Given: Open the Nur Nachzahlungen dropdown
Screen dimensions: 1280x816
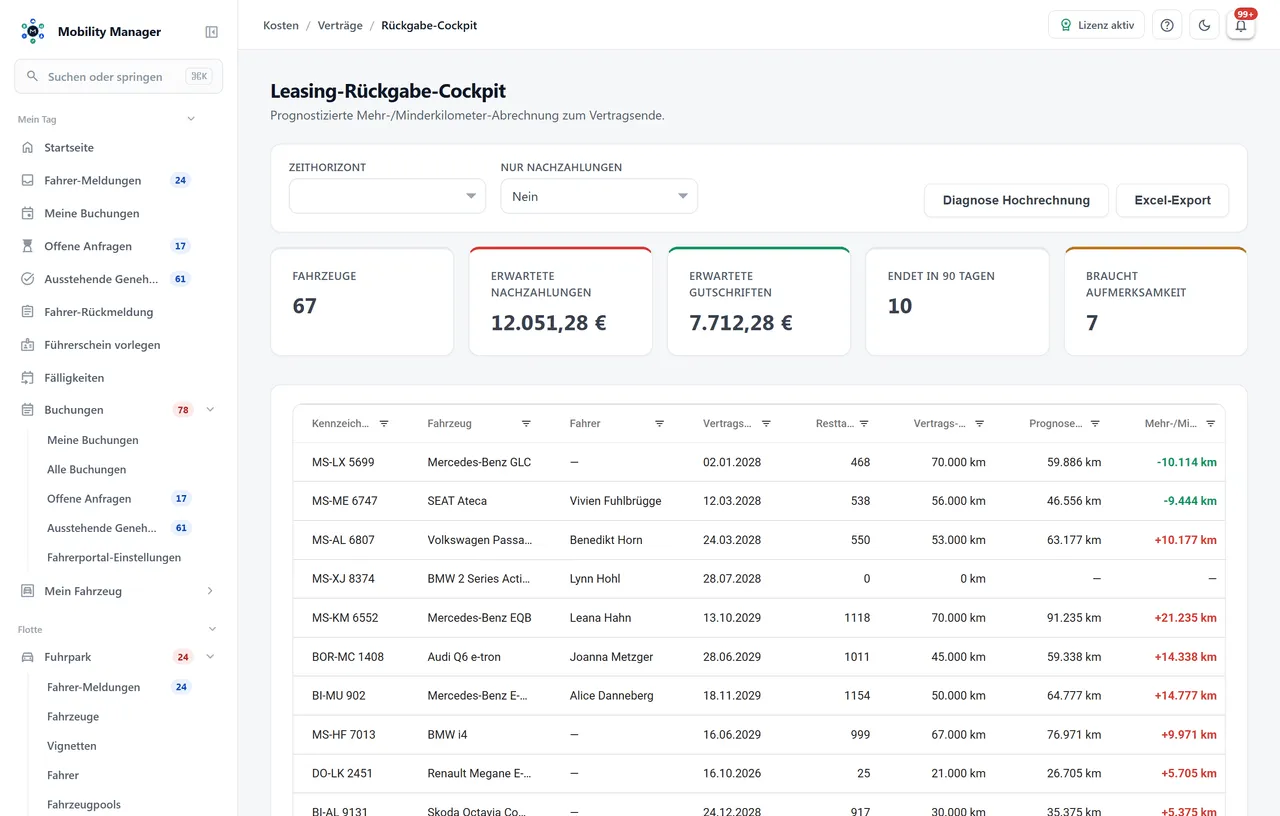Looking at the screenshot, I should tap(599, 196).
